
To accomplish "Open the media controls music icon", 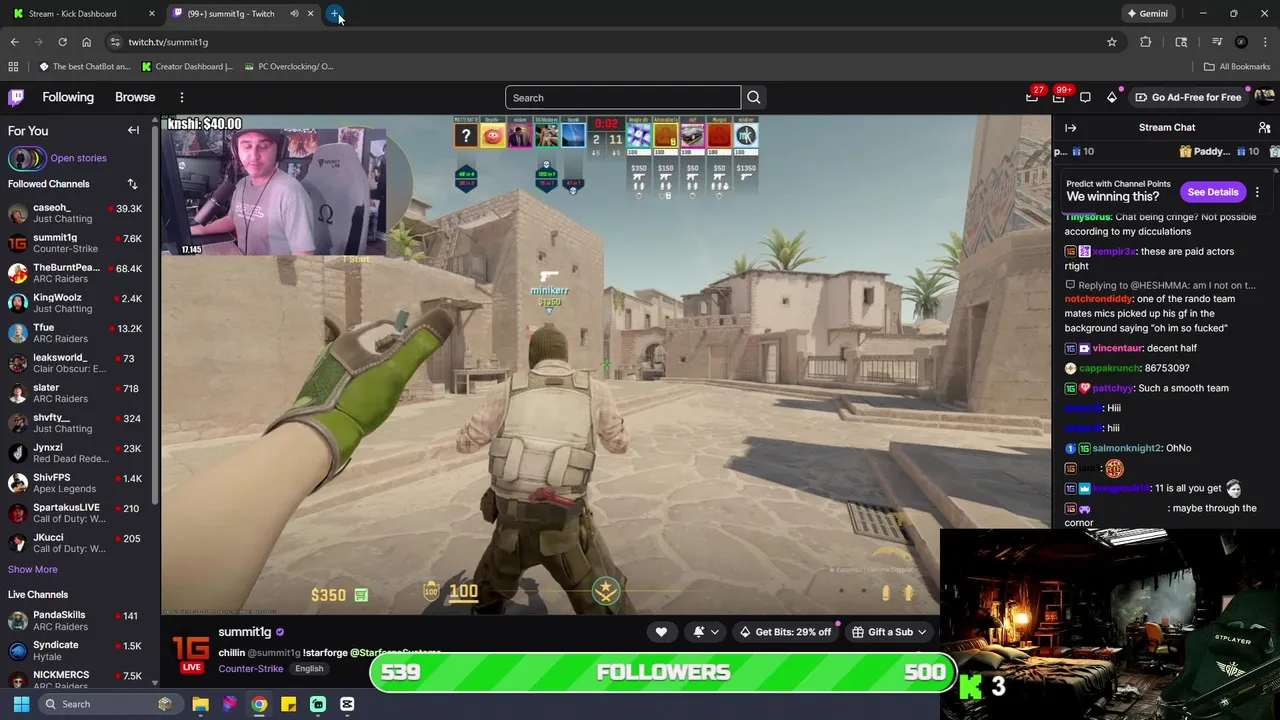I will pos(1217,42).
